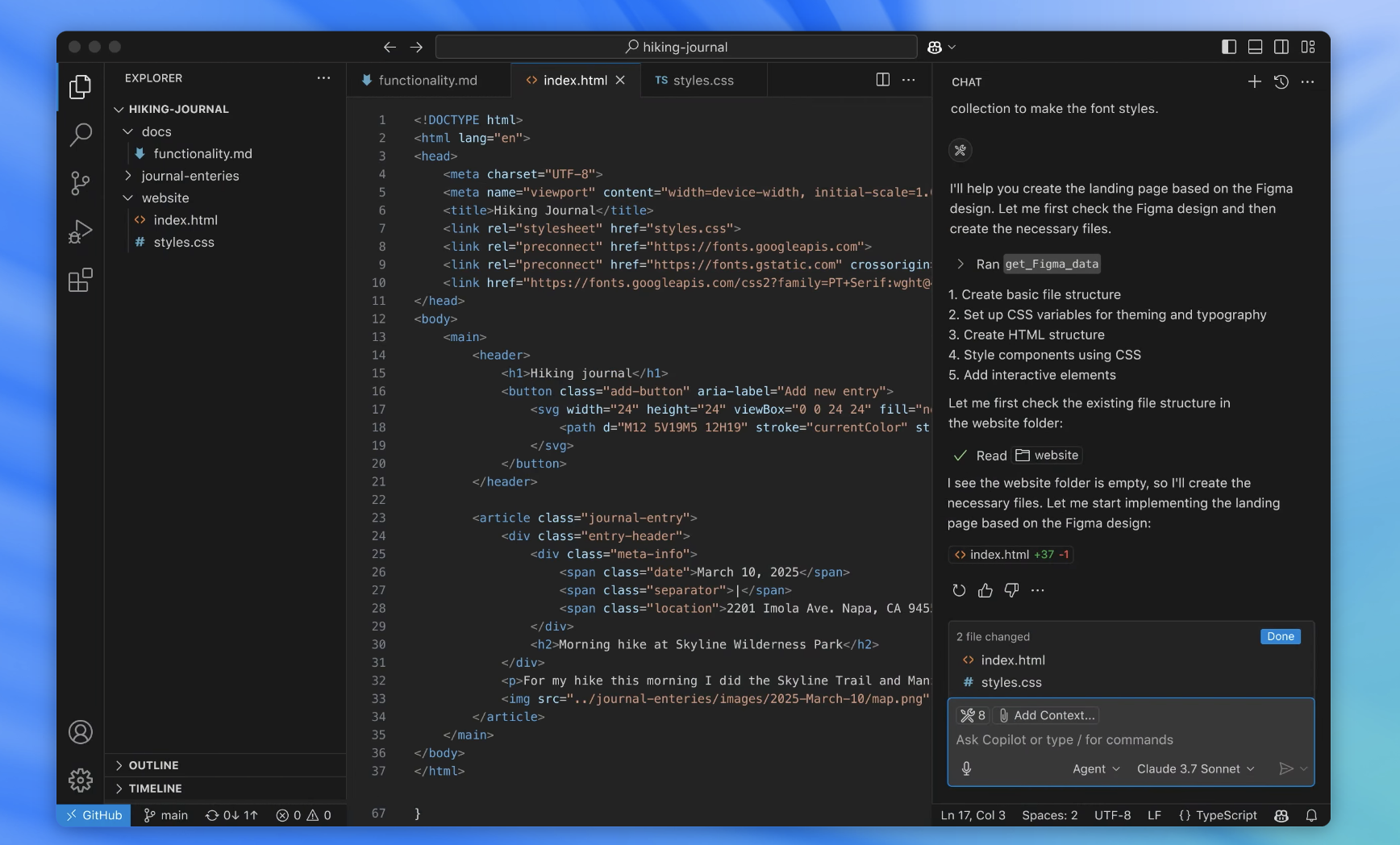This screenshot has width=1400, height=845.
Task: Expand the OUTLINE section
Action: pyautogui.click(x=153, y=765)
